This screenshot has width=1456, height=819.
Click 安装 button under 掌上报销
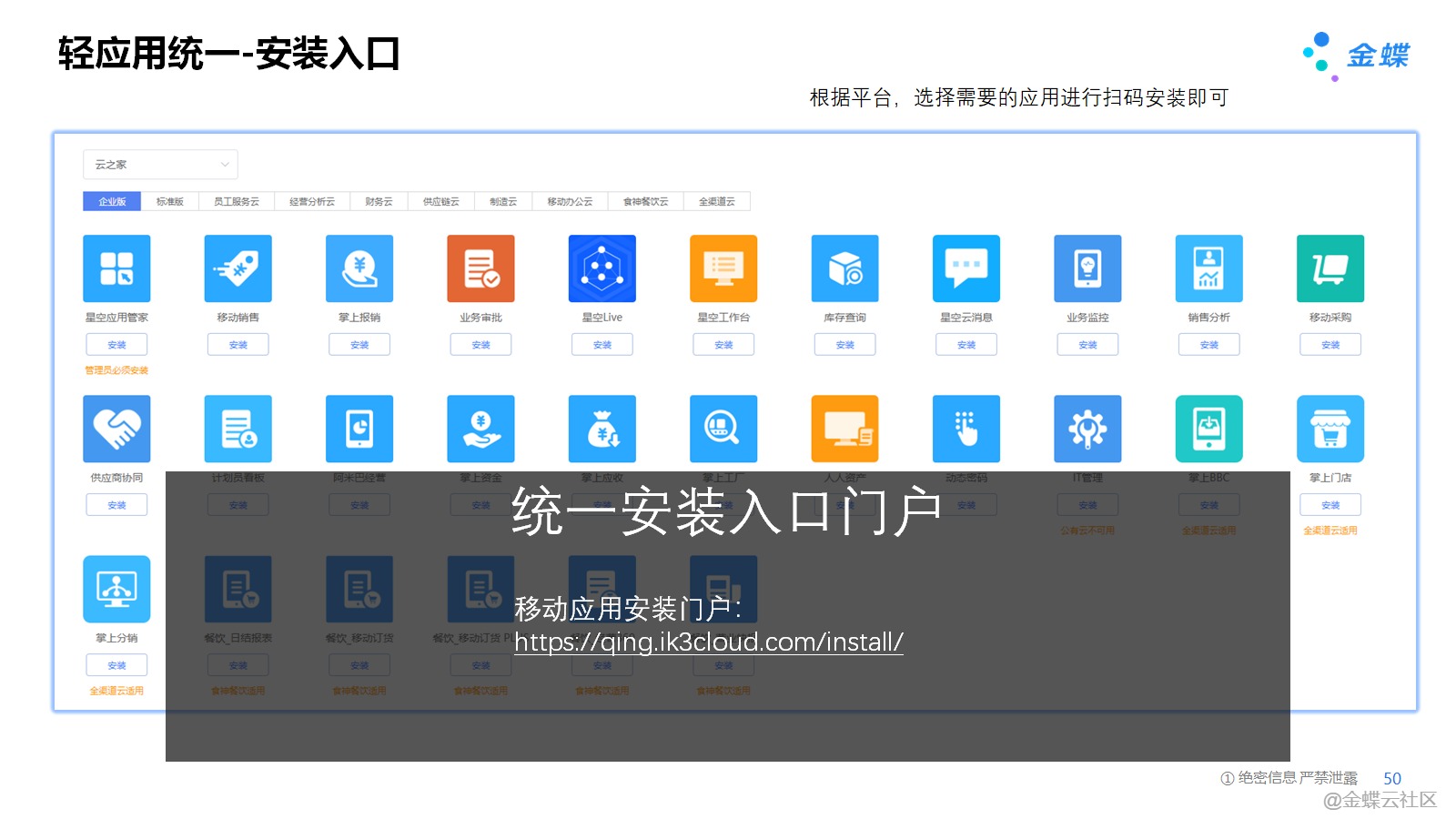pyautogui.click(x=359, y=345)
